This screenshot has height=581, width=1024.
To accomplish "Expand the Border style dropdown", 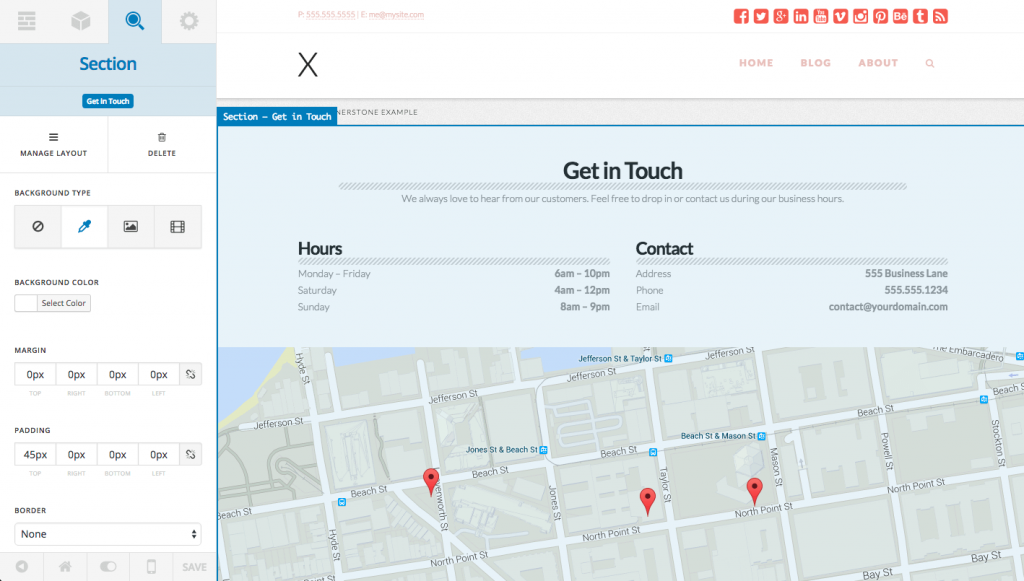I will (108, 534).
